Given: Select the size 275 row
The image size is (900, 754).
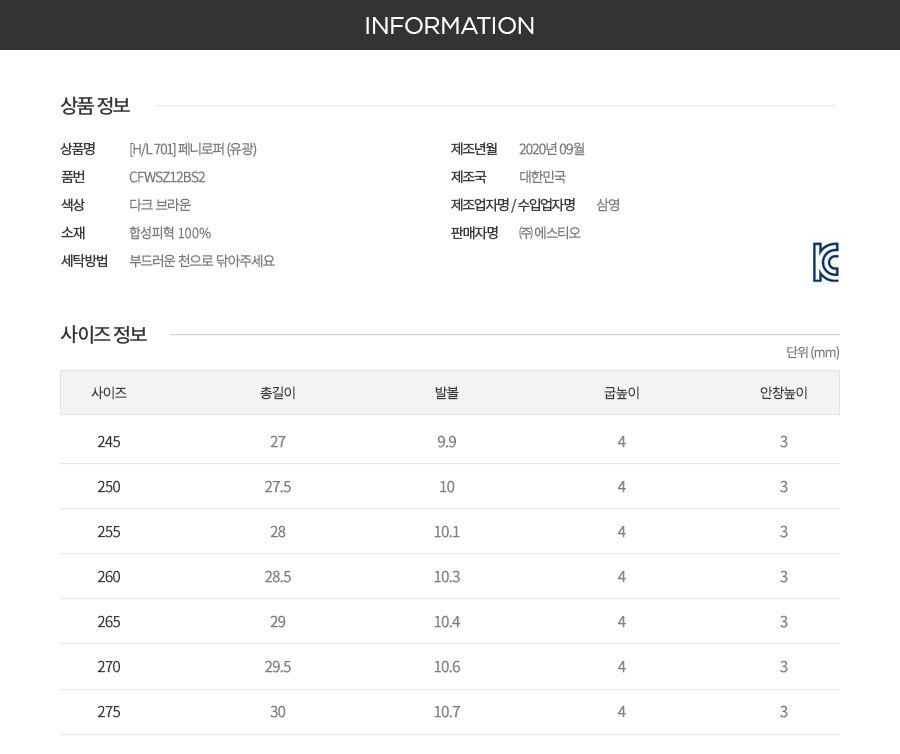Looking at the screenshot, I should coord(450,712).
